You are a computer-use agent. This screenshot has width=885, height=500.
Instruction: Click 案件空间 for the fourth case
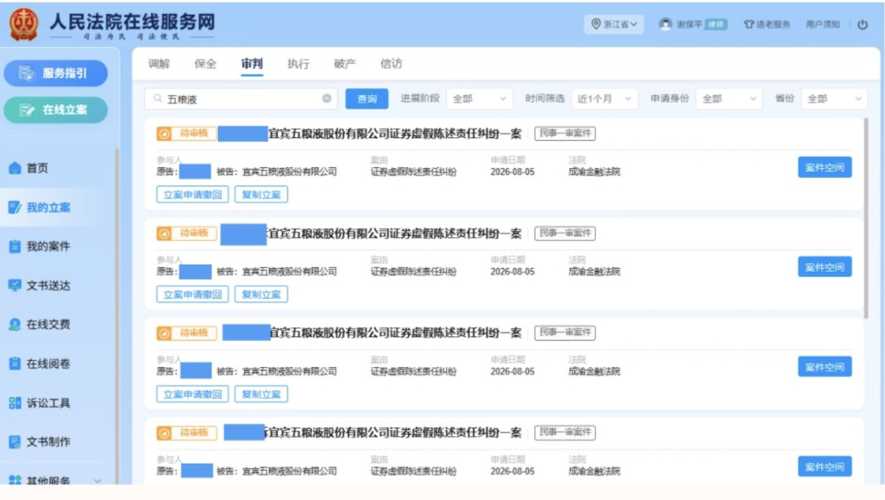(825, 467)
